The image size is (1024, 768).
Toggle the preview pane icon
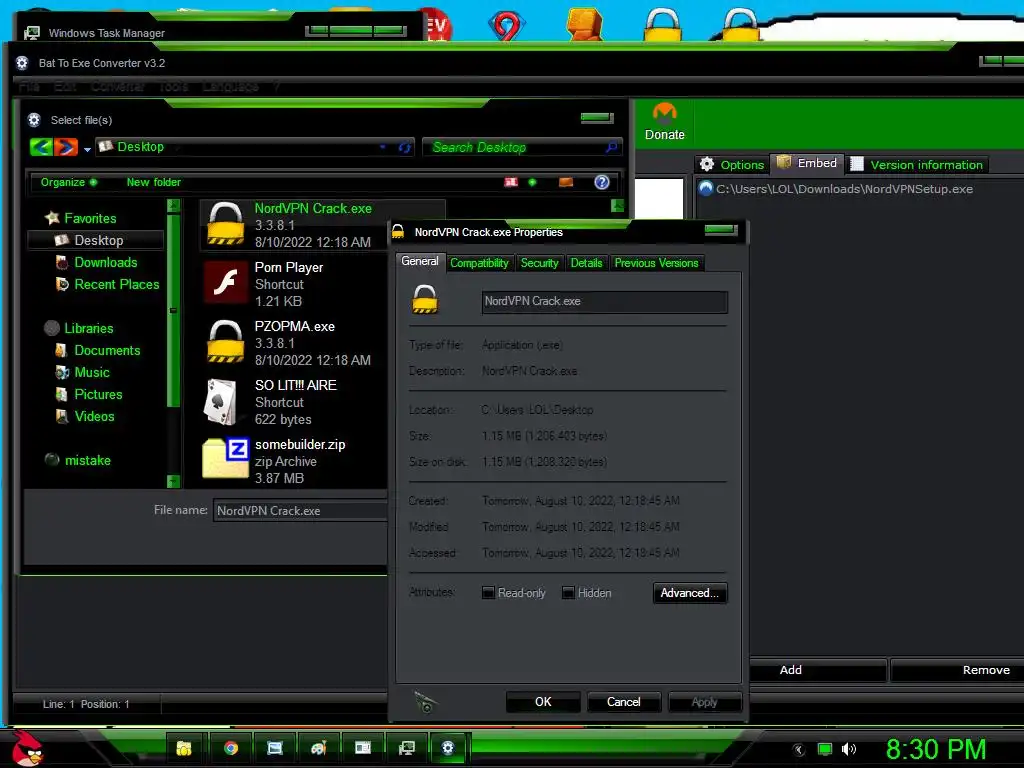coord(566,182)
